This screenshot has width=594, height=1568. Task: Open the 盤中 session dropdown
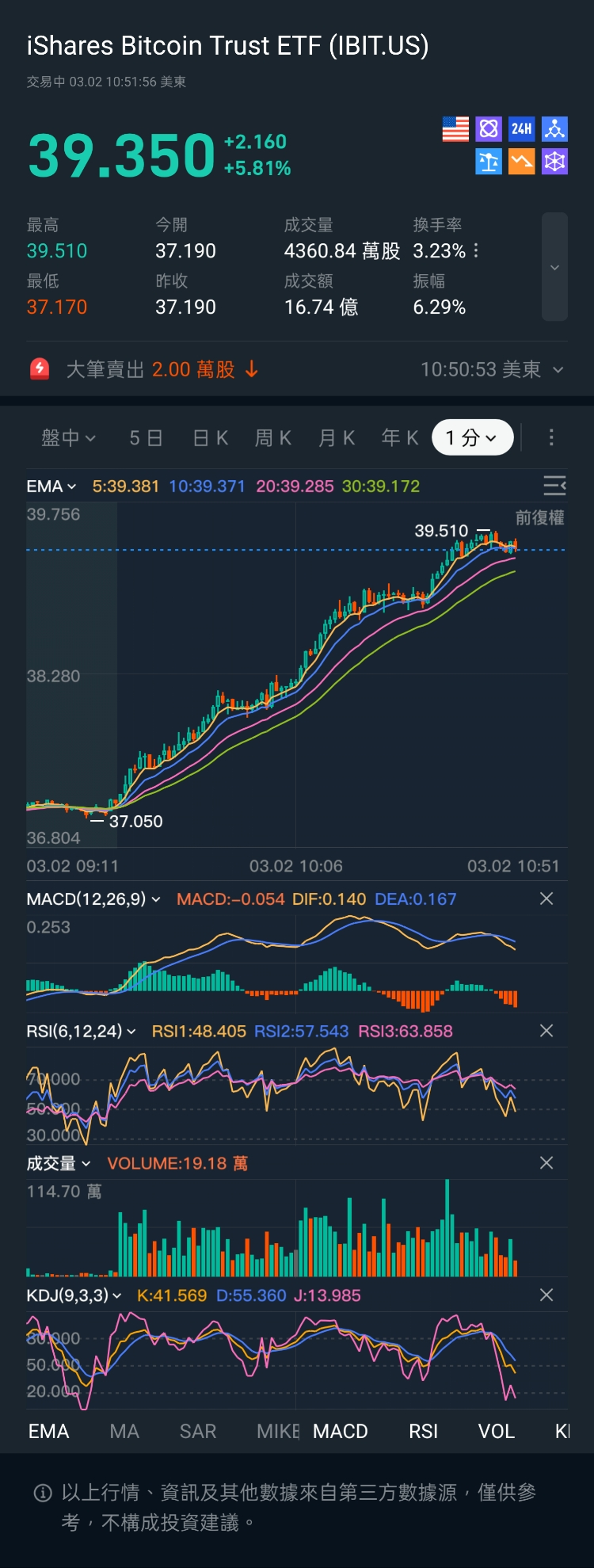pyautogui.click(x=68, y=437)
